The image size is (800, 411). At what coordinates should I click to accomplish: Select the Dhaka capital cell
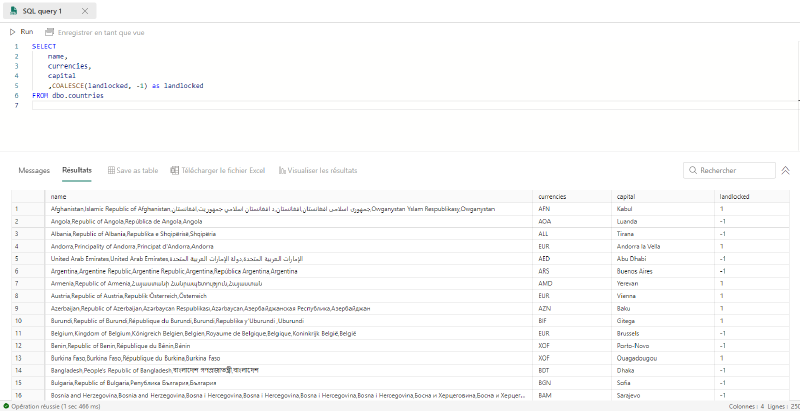click(663, 371)
